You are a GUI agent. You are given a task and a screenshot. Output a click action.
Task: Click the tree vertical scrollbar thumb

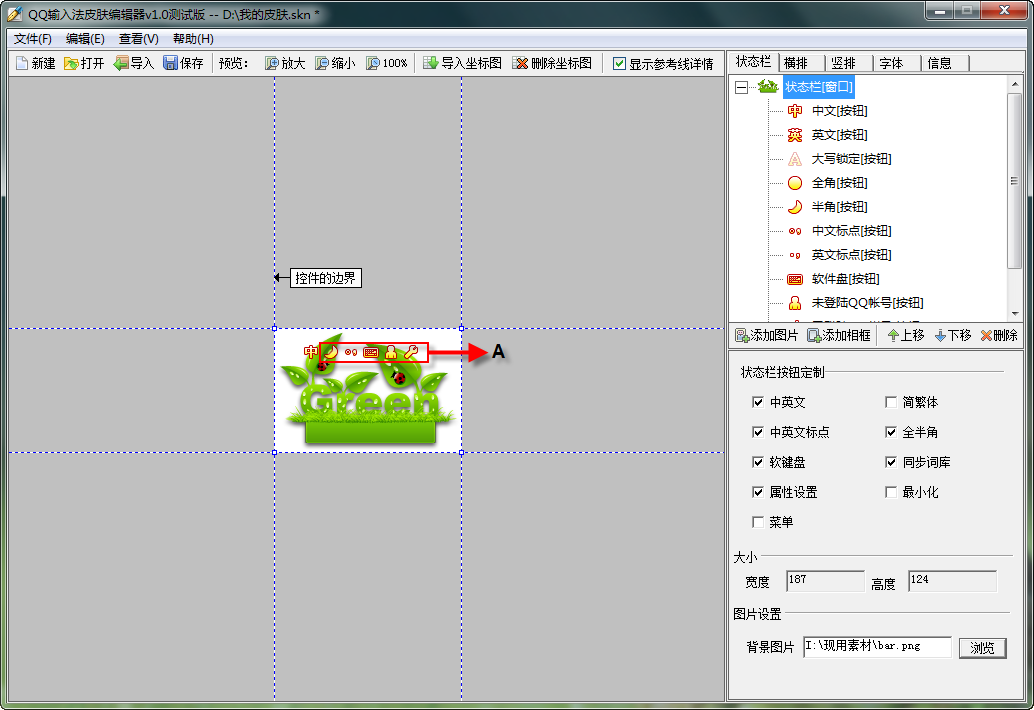pos(1015,181)
